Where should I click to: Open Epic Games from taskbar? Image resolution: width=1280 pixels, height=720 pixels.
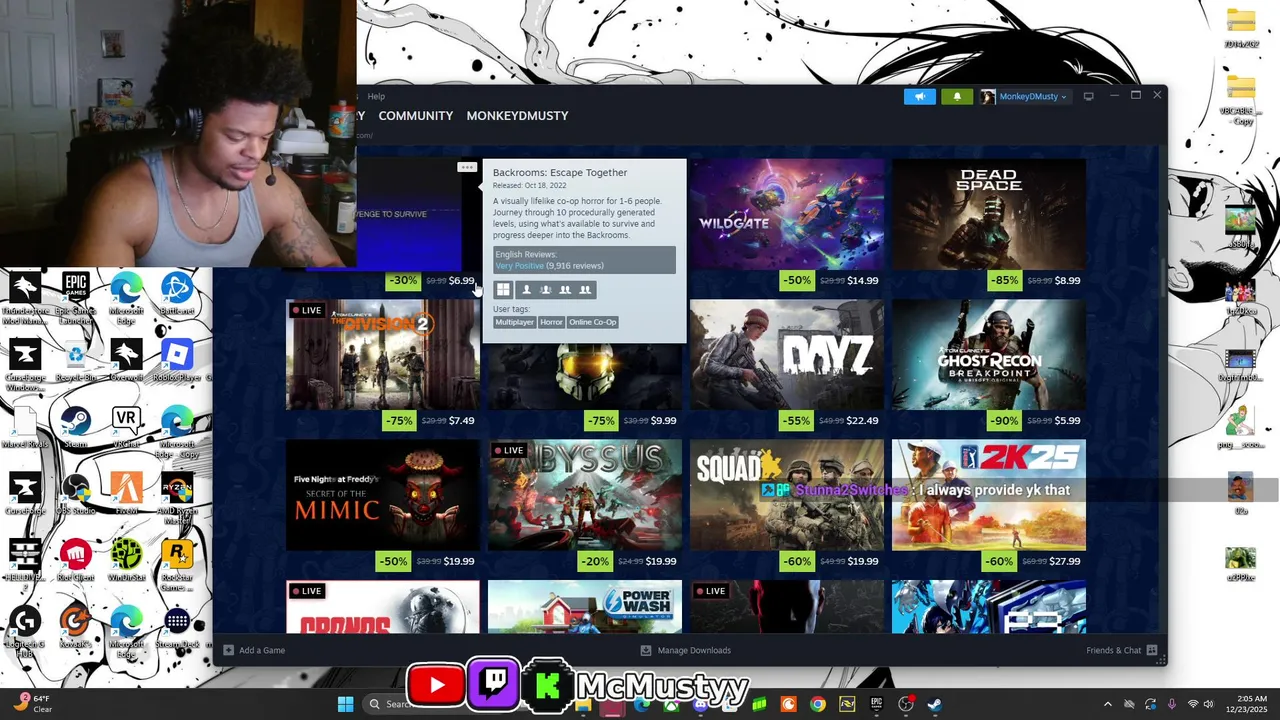click(877, 704)
